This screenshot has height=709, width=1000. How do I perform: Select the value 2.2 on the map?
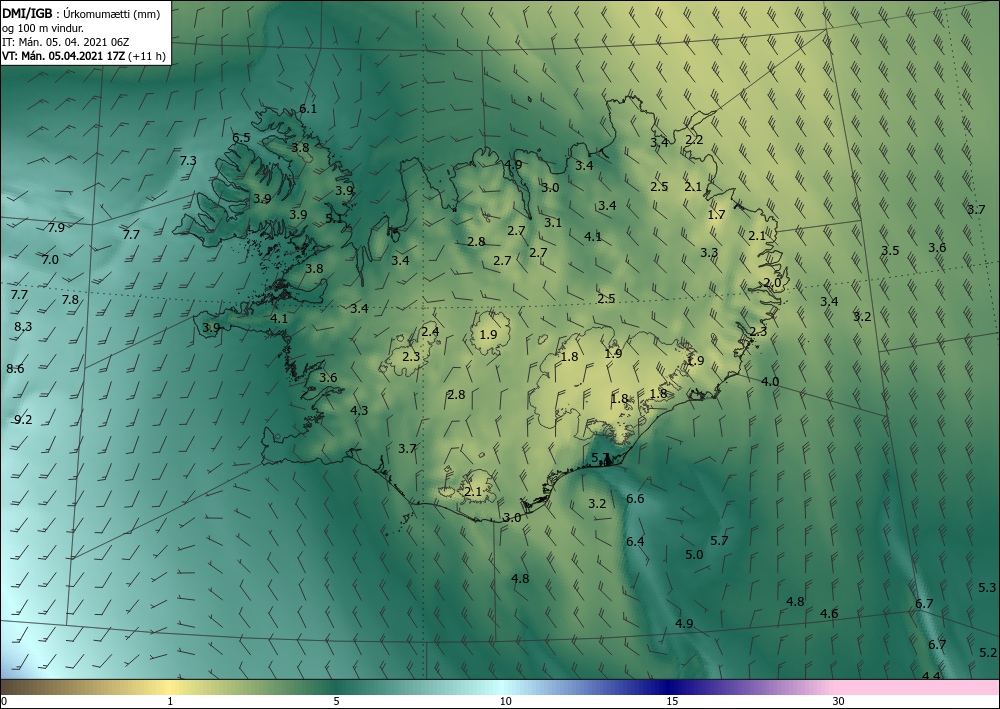click(x=694, y=139)
